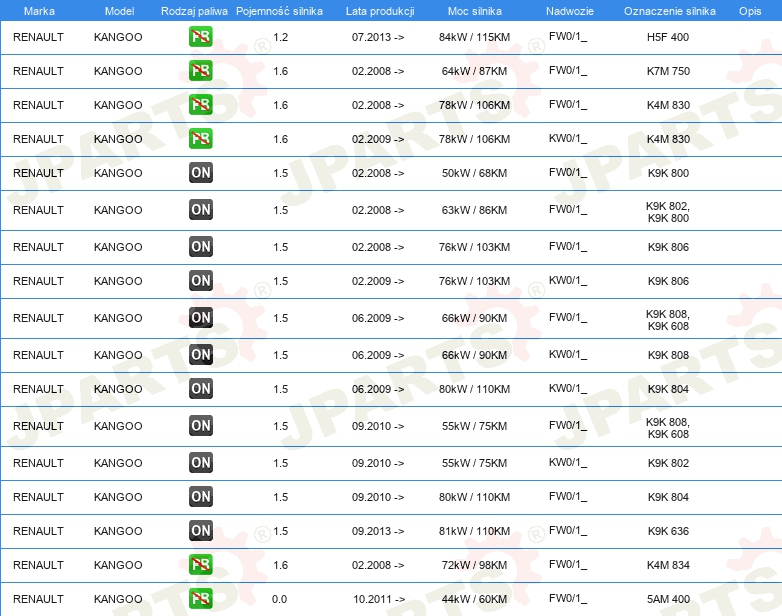Click the engine code K4M 834

click(x=668, y=565)
